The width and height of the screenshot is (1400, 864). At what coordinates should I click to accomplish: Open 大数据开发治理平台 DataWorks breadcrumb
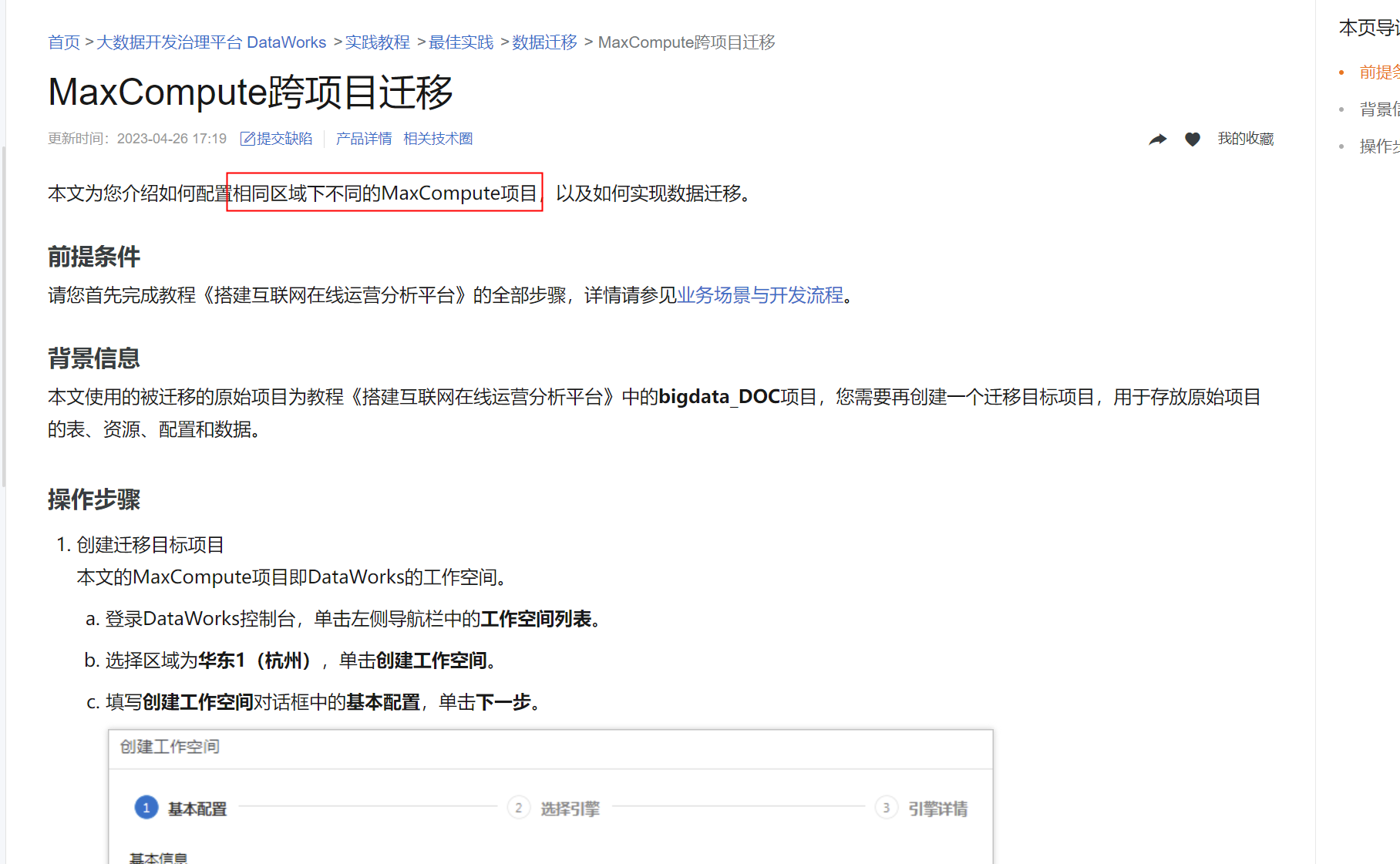coord(211,42)
